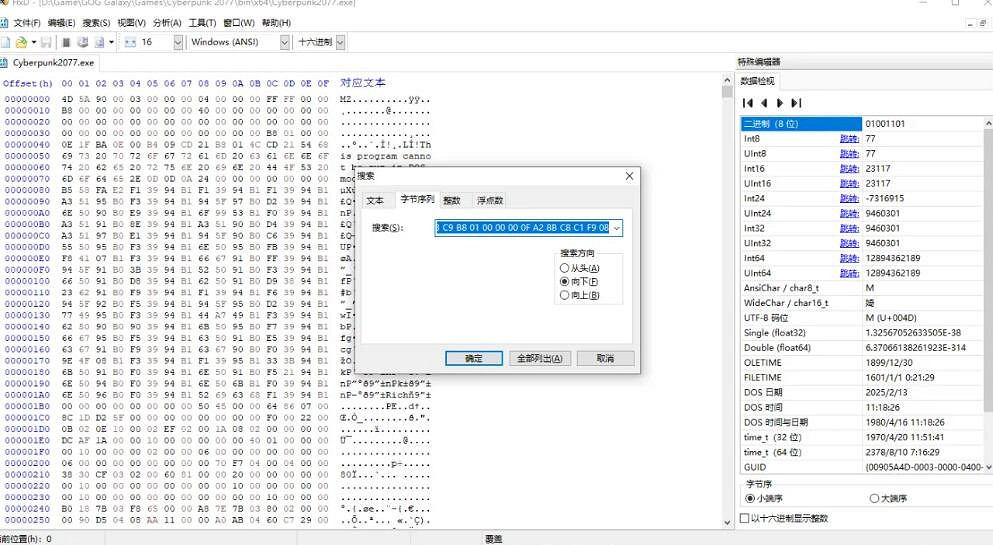Open 十六进制 offset base dropdown

[x=340, y=42]
